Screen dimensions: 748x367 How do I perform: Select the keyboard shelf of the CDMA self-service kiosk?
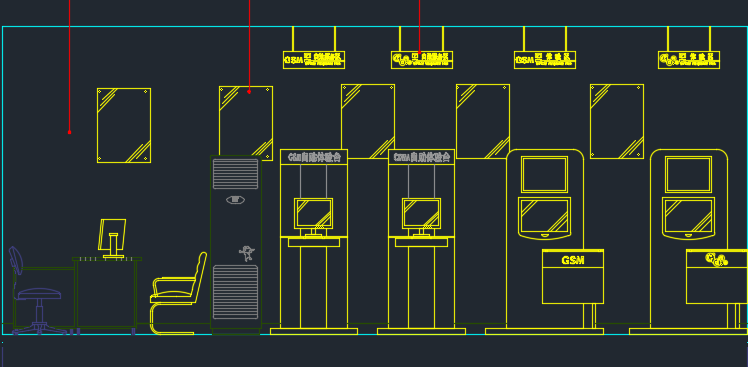coord(421,242)
